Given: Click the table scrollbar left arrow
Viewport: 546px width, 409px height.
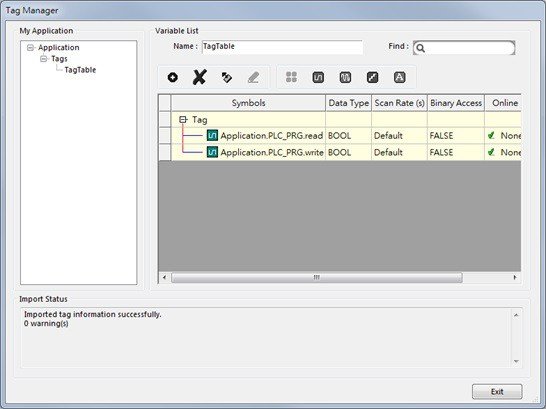Looking at the screenshot, I should 164,277.
